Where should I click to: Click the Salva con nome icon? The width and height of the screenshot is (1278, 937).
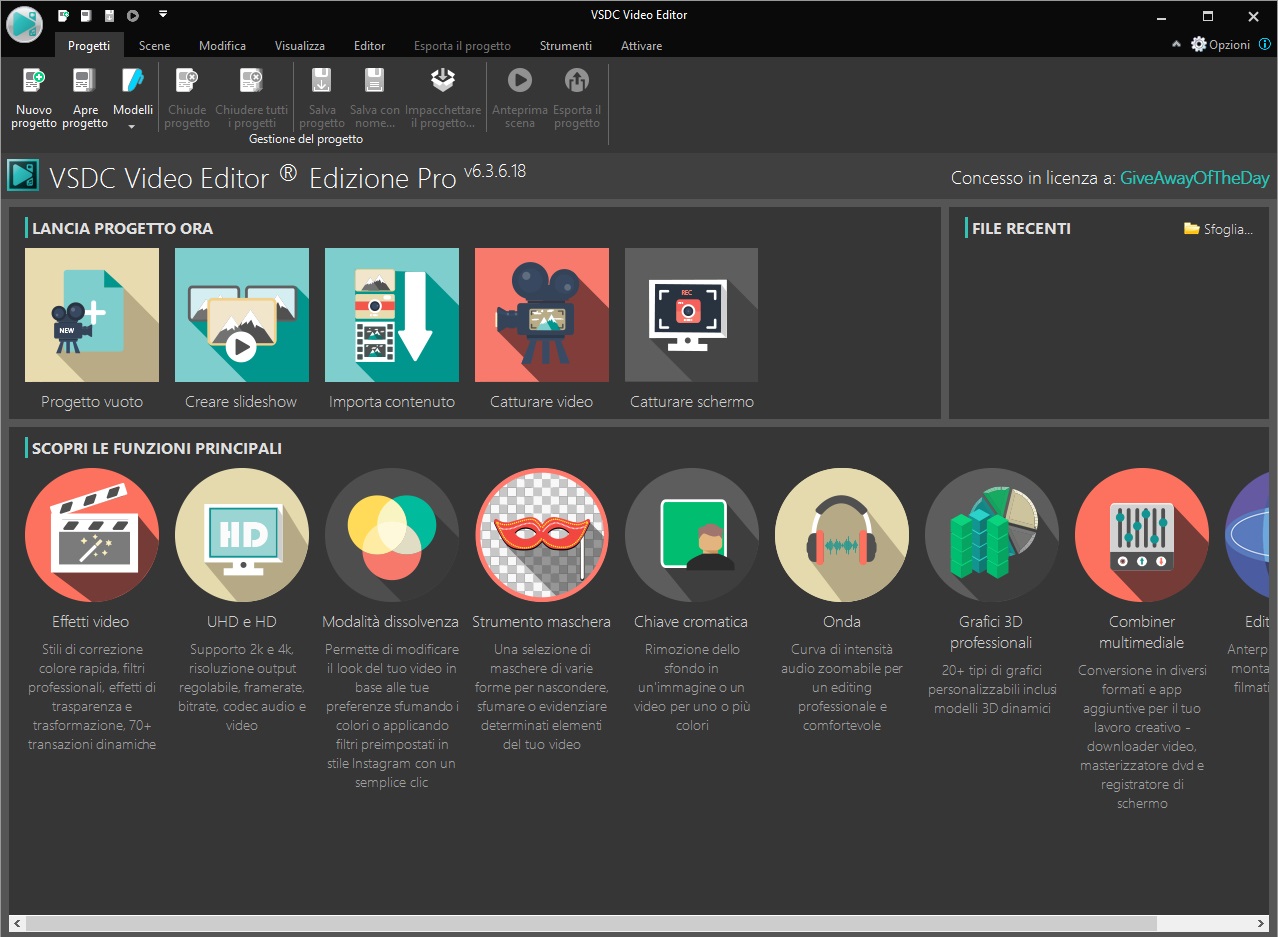pyautogui.click(x=374, y=81)
